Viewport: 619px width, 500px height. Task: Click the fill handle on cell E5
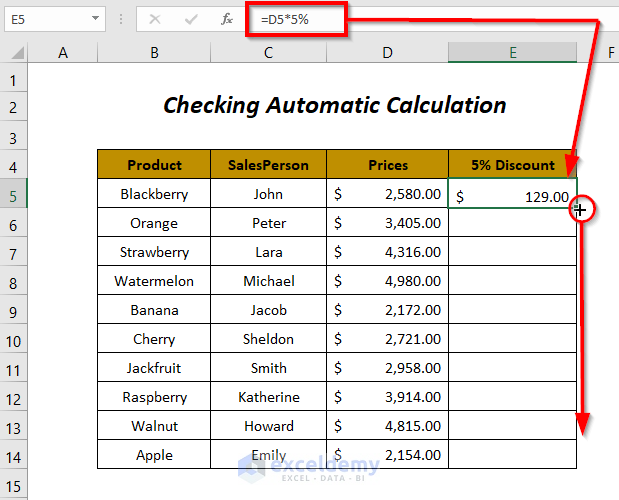pyautogui.click(x=577, y=208)
